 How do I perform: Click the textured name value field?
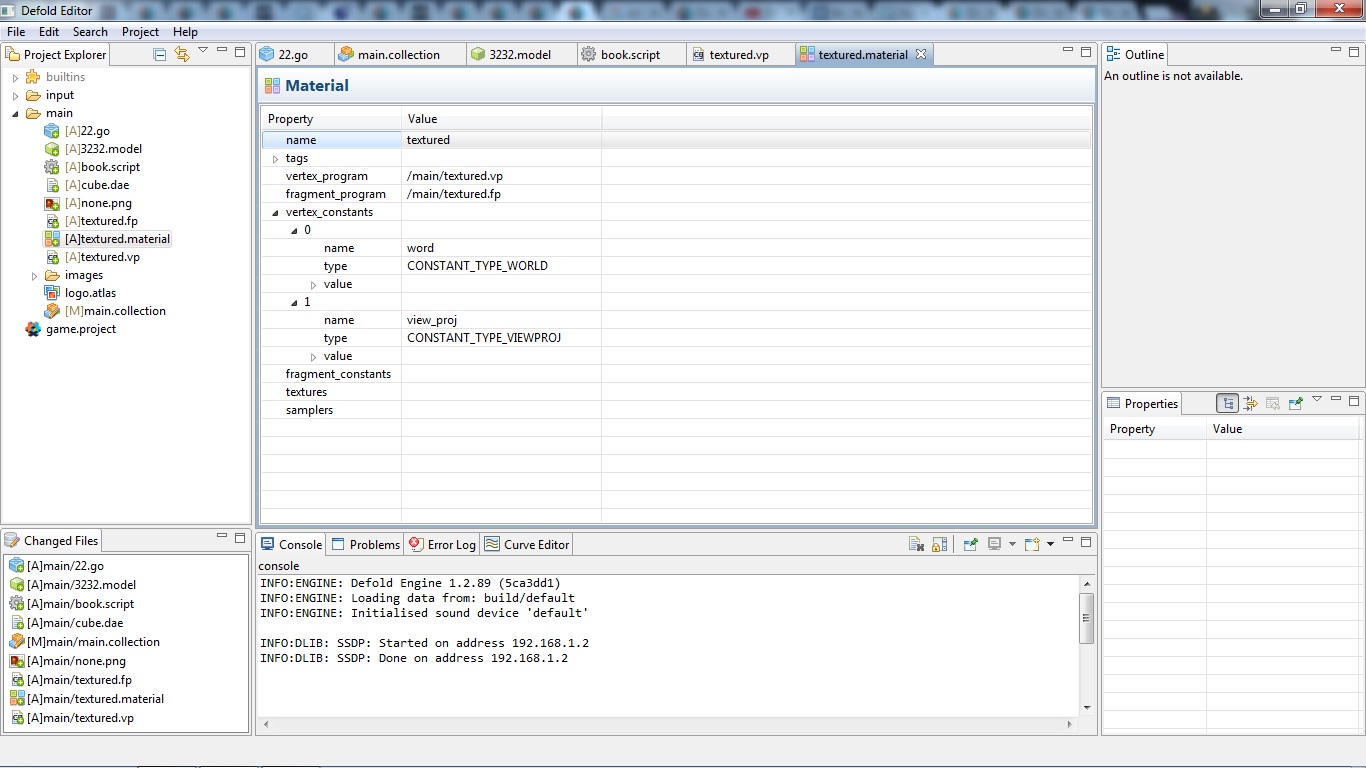[x=500, y=140]
